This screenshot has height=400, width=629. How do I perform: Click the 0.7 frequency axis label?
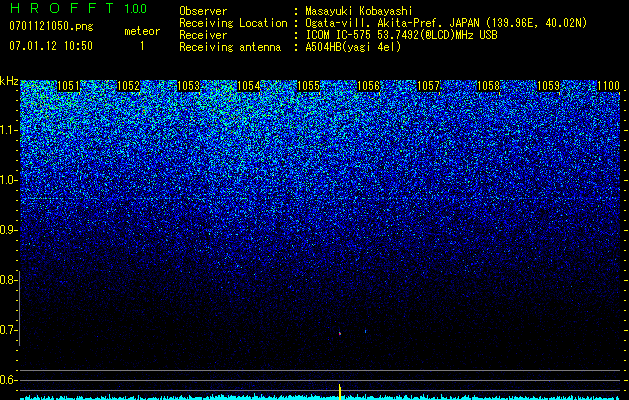pos(8,330)
